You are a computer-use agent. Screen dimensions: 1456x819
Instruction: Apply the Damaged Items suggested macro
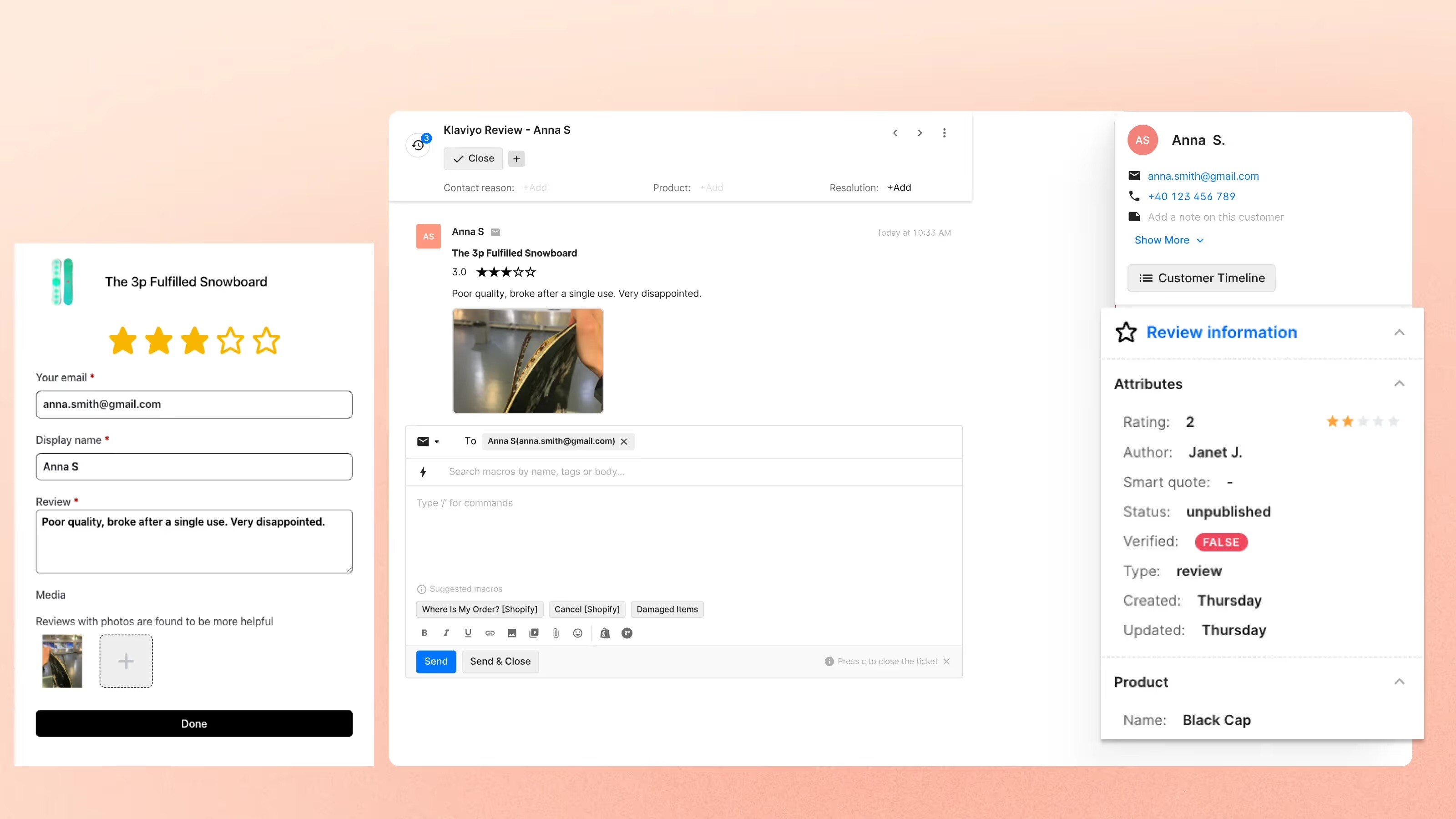667,609
